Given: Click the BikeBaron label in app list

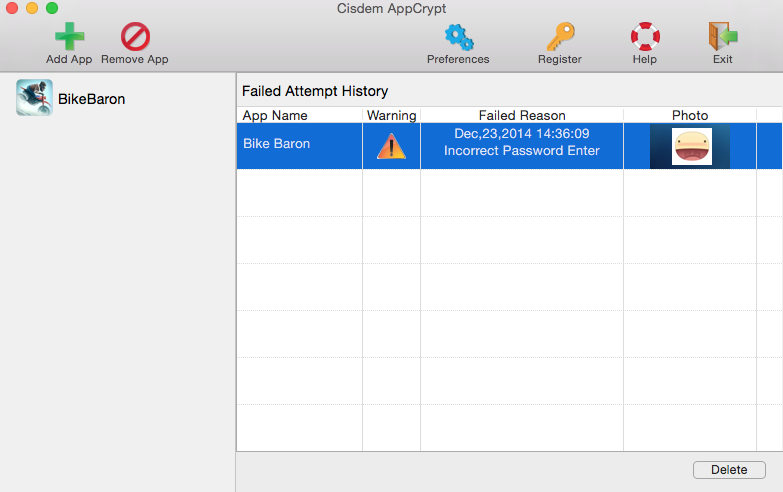Looking at the screenshot, I should click(x=91, y=99).
